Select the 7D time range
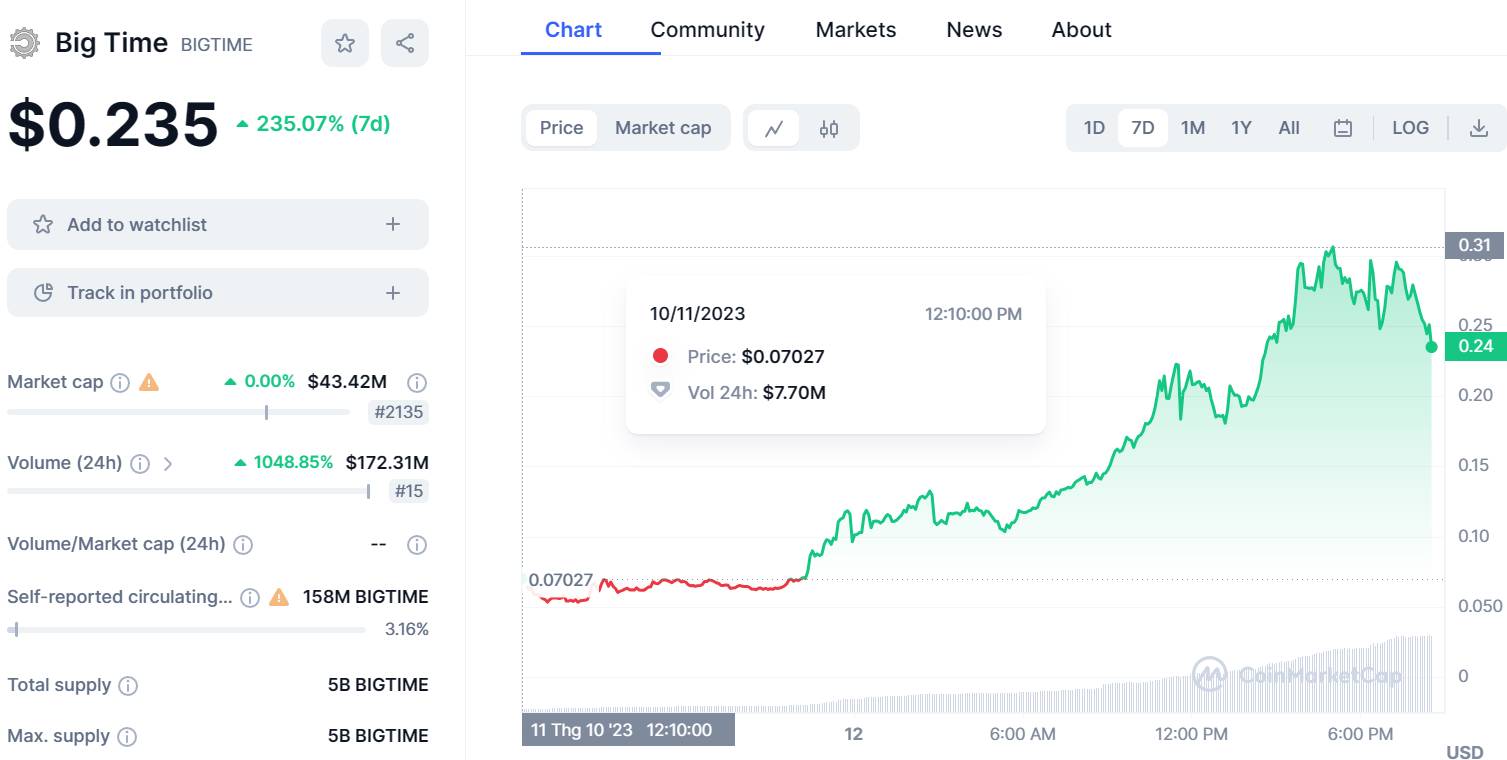Image resolution: width=1507 pixels, height=760 pixels. pyautogui.click(x=1142, y=128)
